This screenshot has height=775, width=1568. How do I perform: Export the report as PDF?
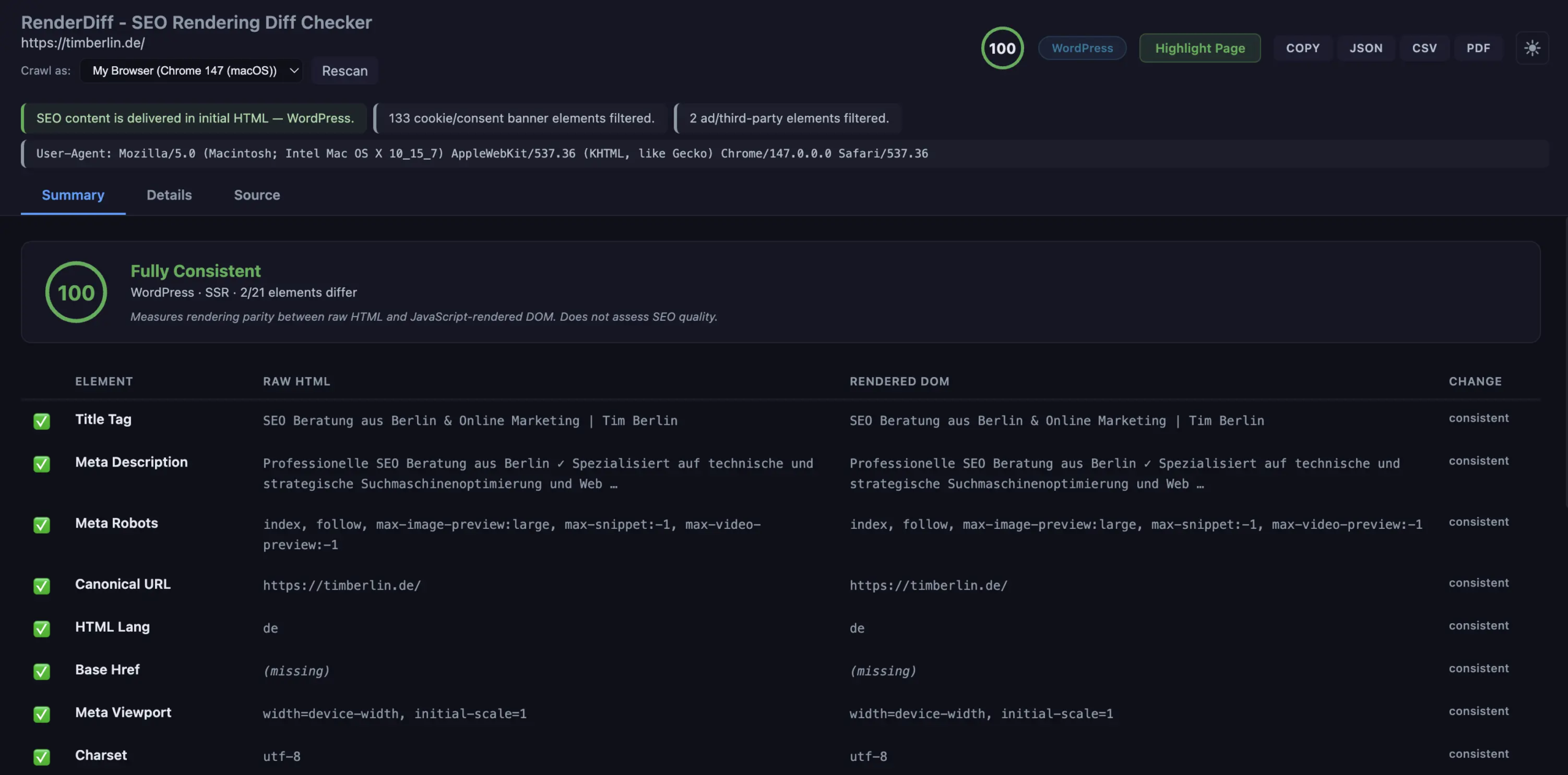tap(1478, 48)
